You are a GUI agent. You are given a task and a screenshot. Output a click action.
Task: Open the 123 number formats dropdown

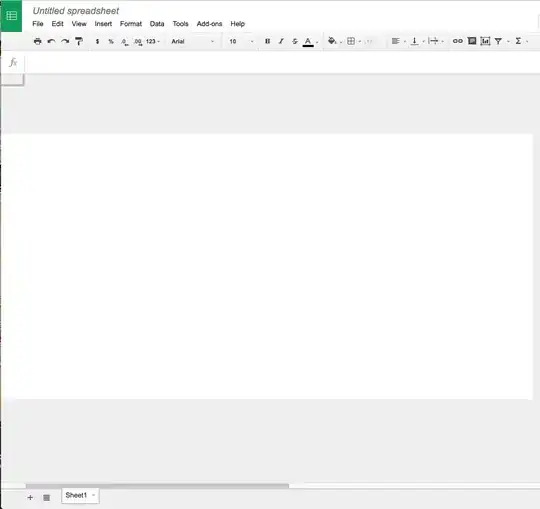tap(153, 41)
